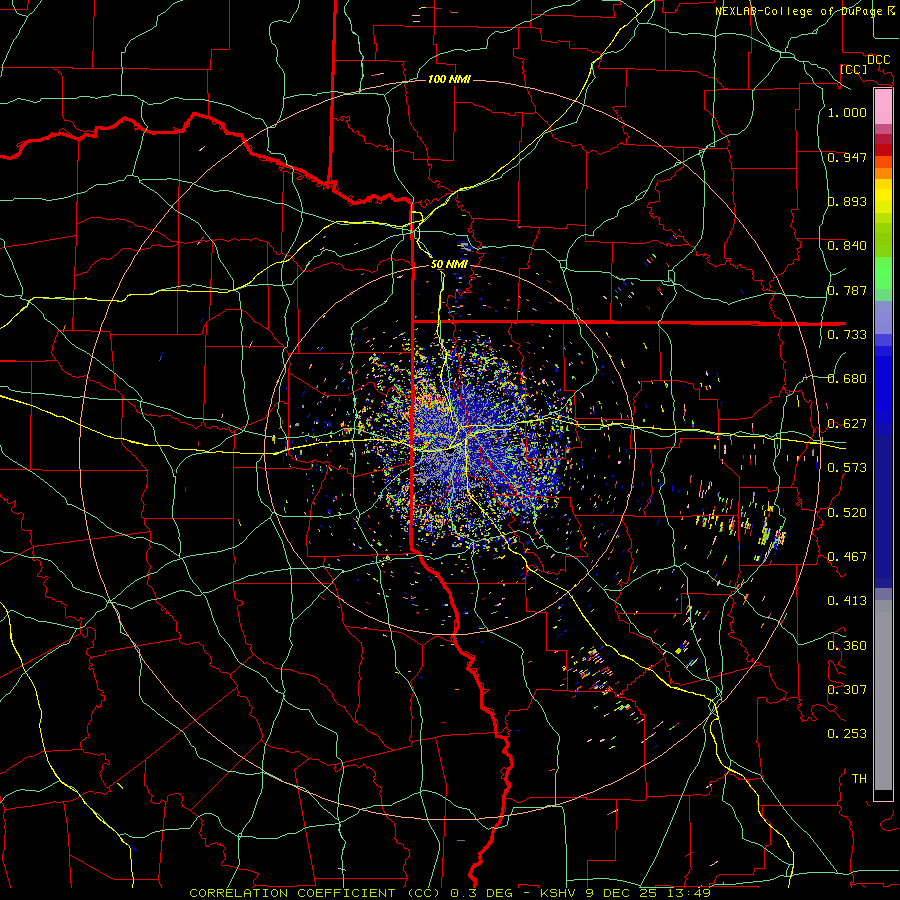
Task: Click the 0.893 scale value
Action: (847, 201)
